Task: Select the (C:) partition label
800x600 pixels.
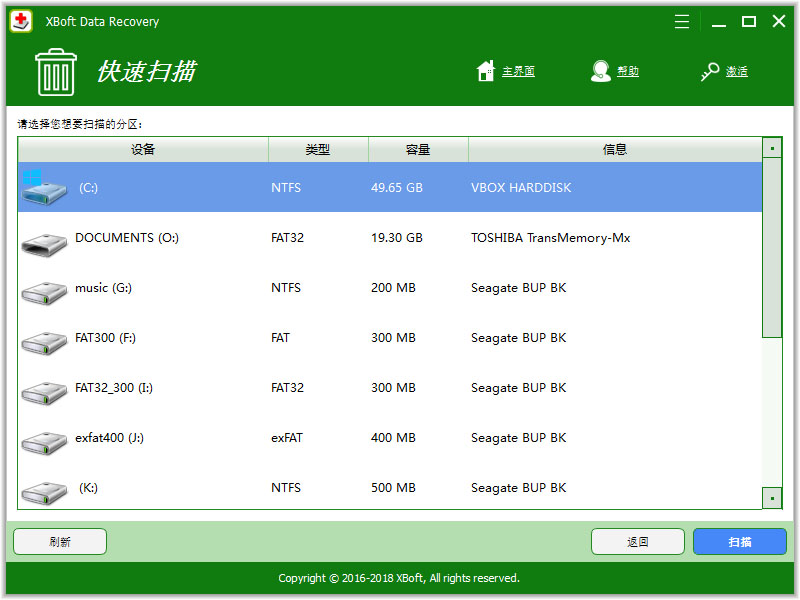Action: pyautogui.click(x=88, y=188)
